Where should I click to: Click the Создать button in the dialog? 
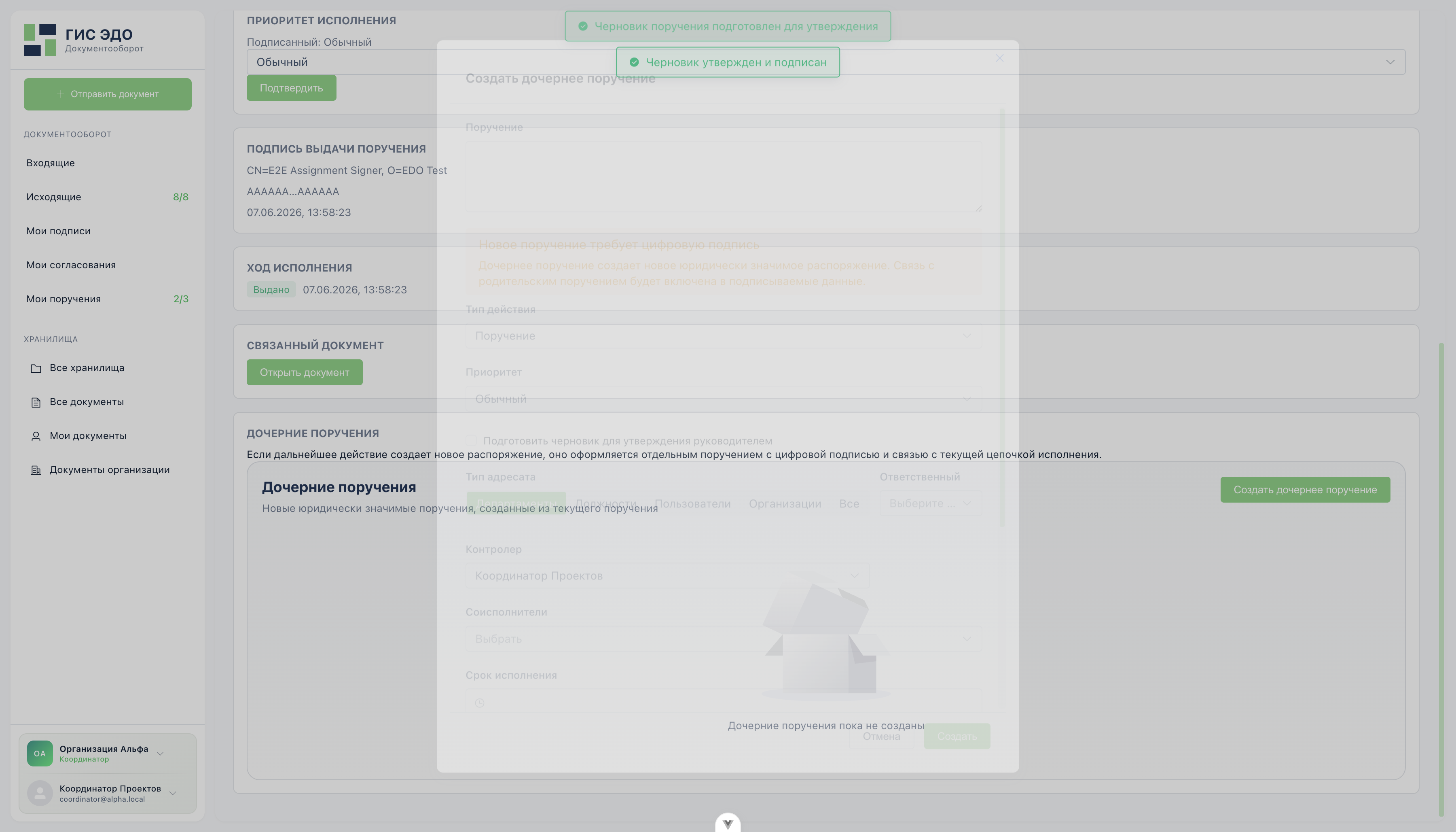tap(957, 736)
